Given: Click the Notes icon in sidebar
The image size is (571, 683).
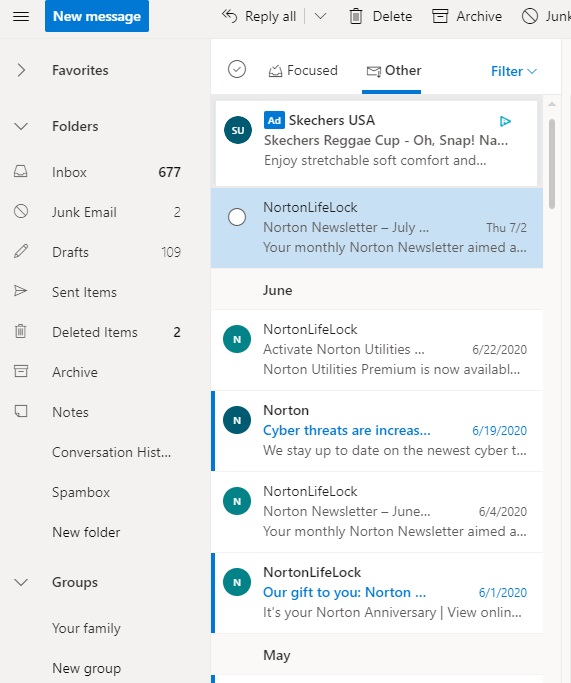Looking at the screenshot, I should point(20,412).
